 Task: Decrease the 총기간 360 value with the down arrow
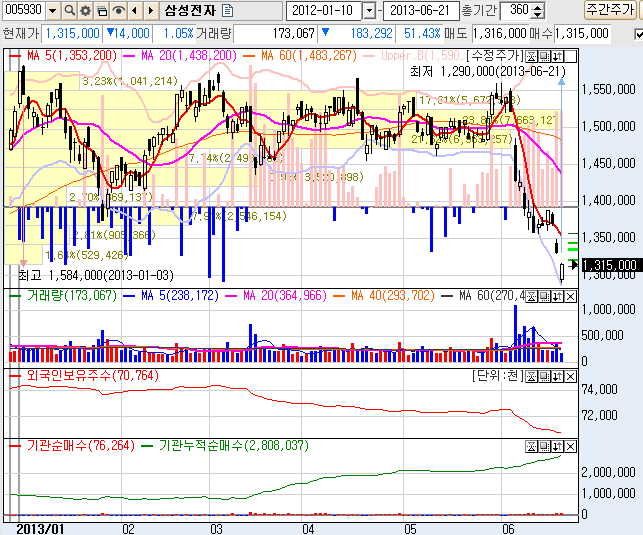(x=537, y=14)
